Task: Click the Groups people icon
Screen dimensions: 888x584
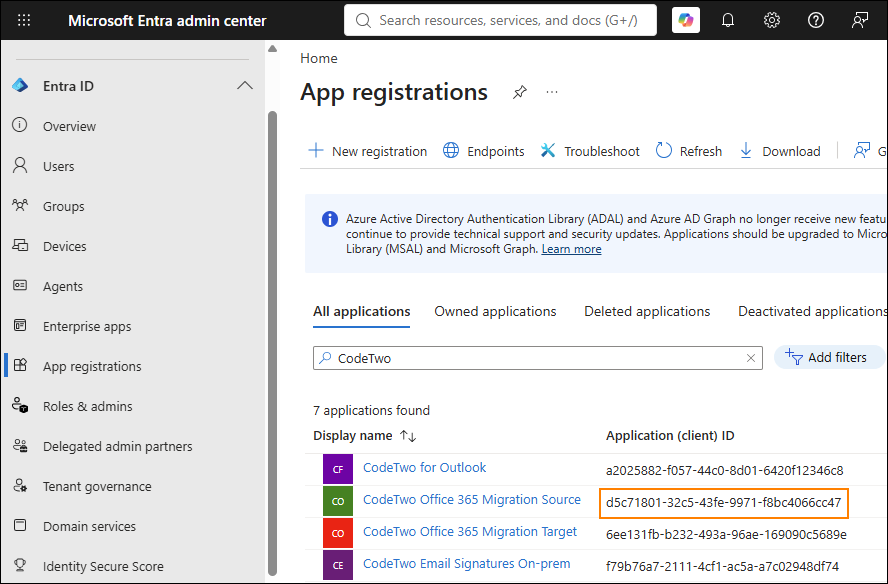Action: pyautogui.click(x=20, y=205)
